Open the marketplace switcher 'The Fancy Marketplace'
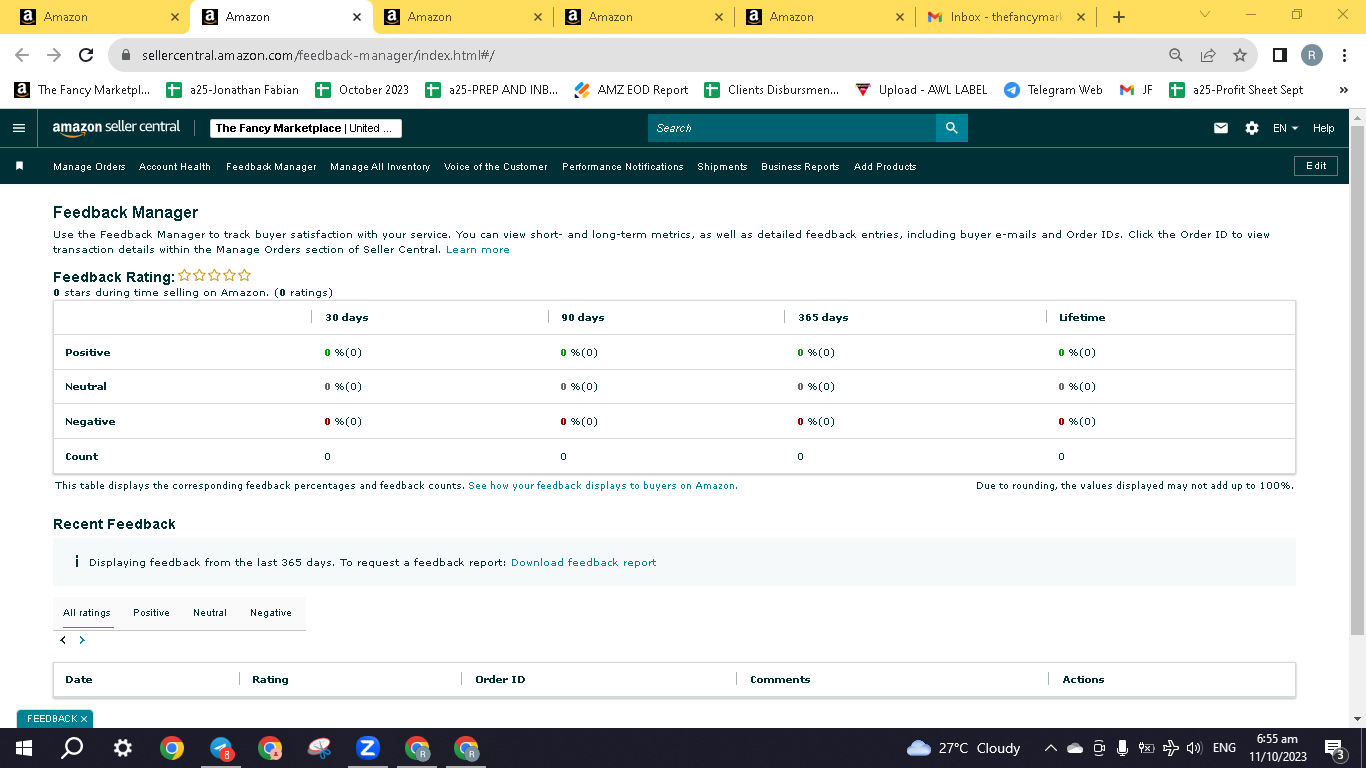1366x768 pixels. tap(307, 128)
